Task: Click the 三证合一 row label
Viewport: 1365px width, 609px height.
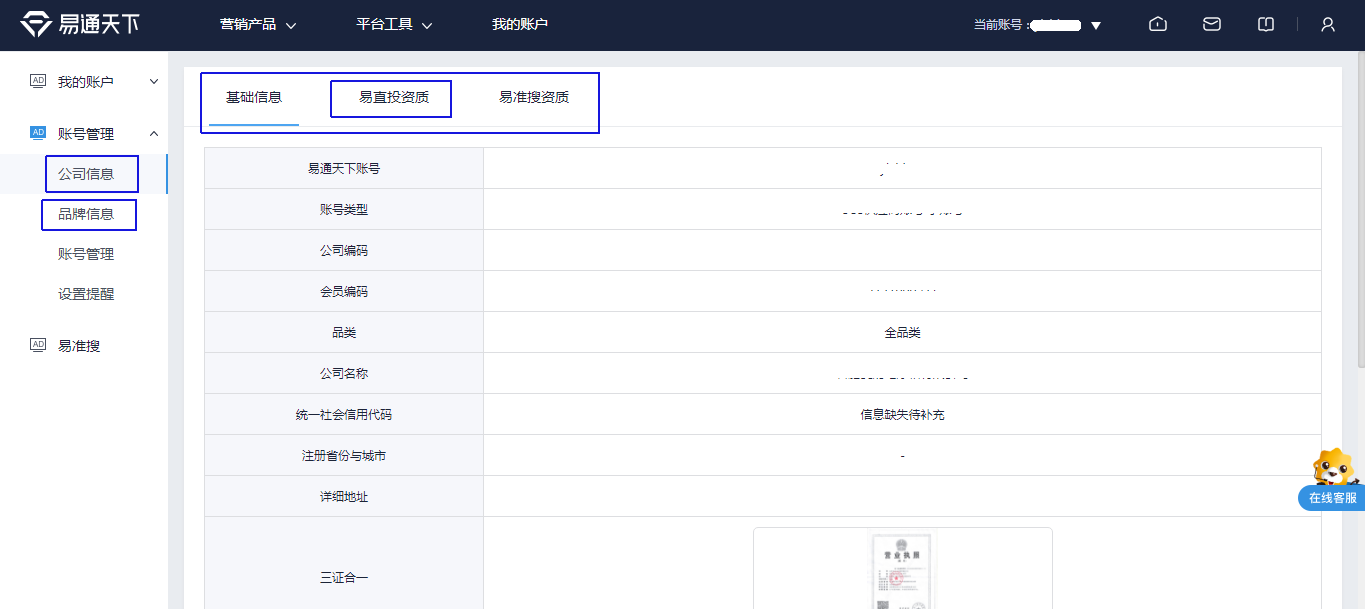Action: coord(344,578)
